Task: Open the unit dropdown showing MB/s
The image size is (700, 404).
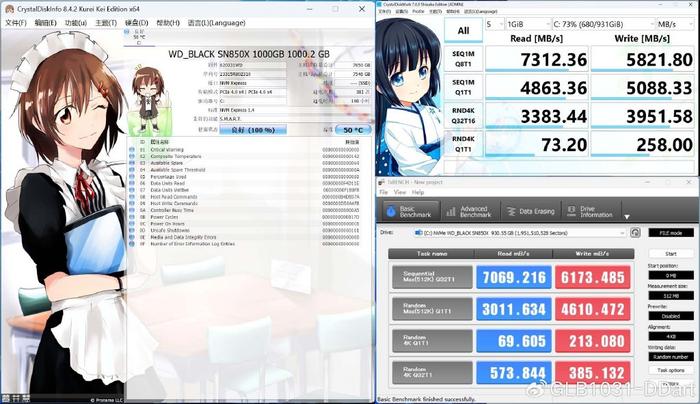Action: tap(675, 24)
